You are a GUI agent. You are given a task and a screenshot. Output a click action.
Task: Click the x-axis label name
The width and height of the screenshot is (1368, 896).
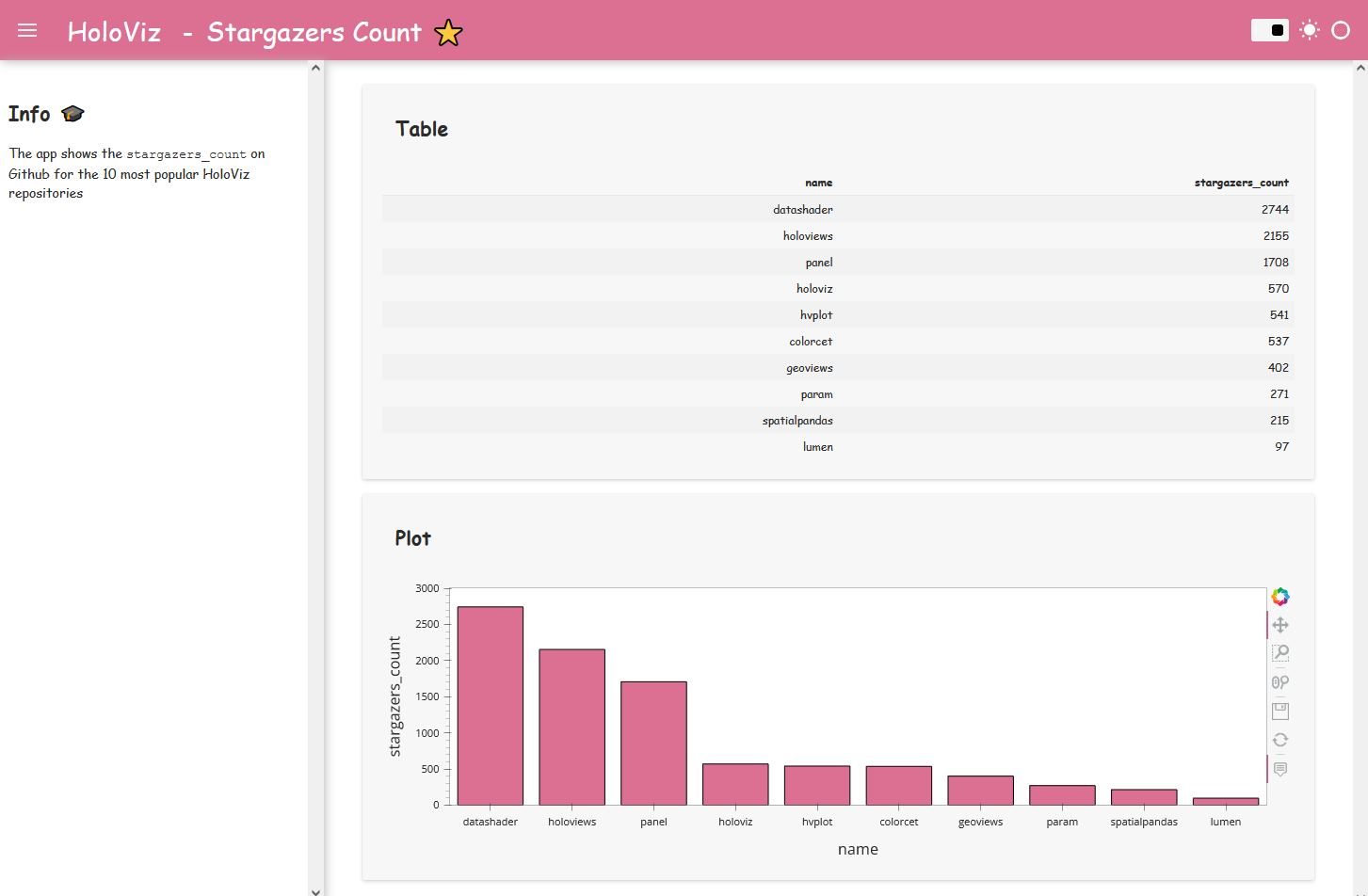click(x=858, y=849)
